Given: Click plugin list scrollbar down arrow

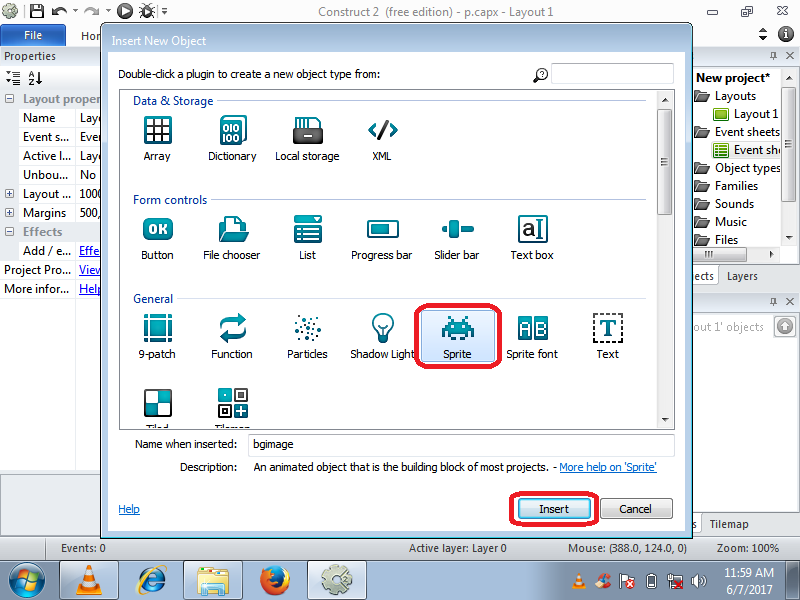Looking at the screenshot, I should point(665,420).
